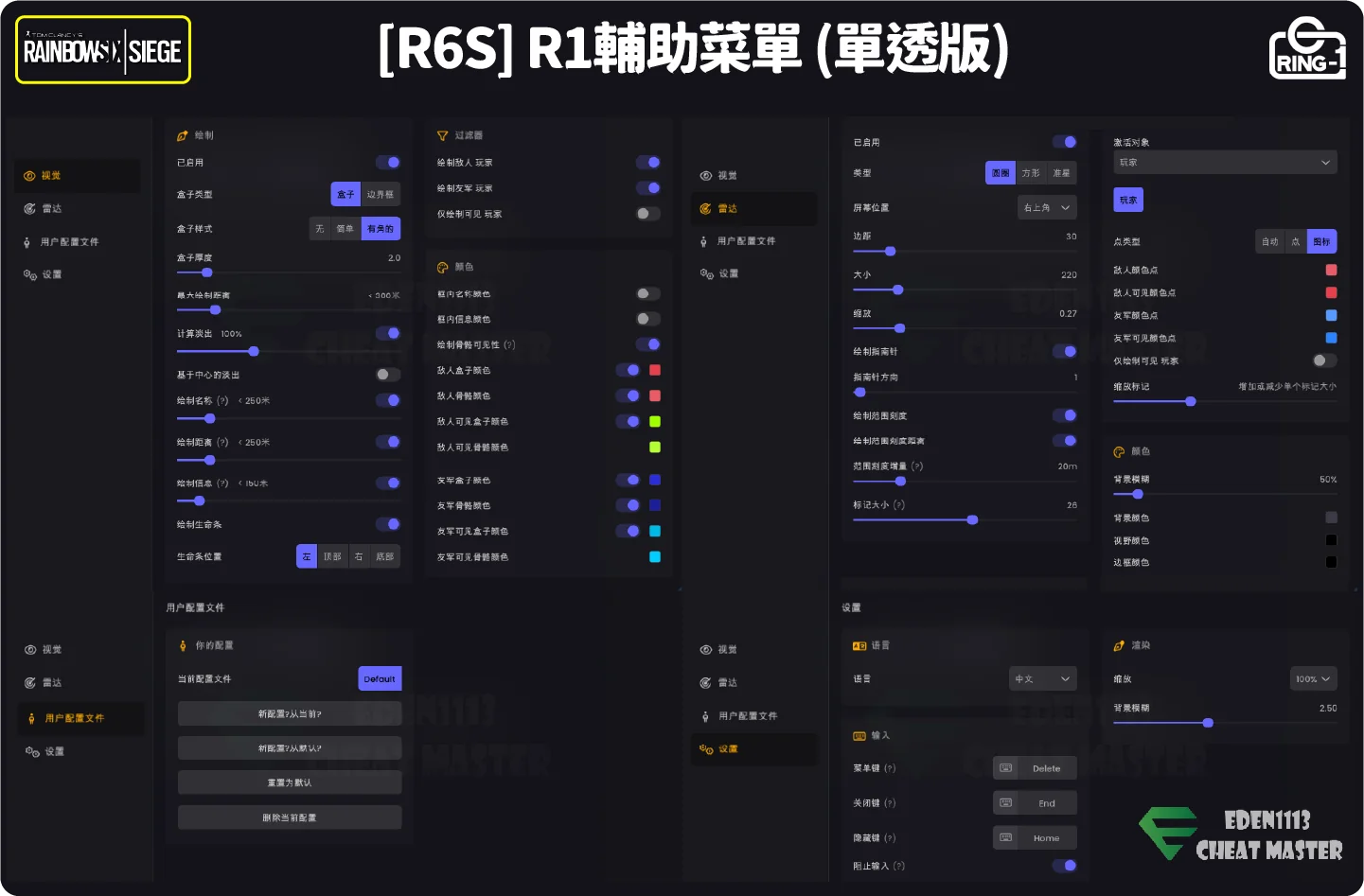Click the Home hide-key button
Screen dimensions: 1364x896
tap(1035, 838)
